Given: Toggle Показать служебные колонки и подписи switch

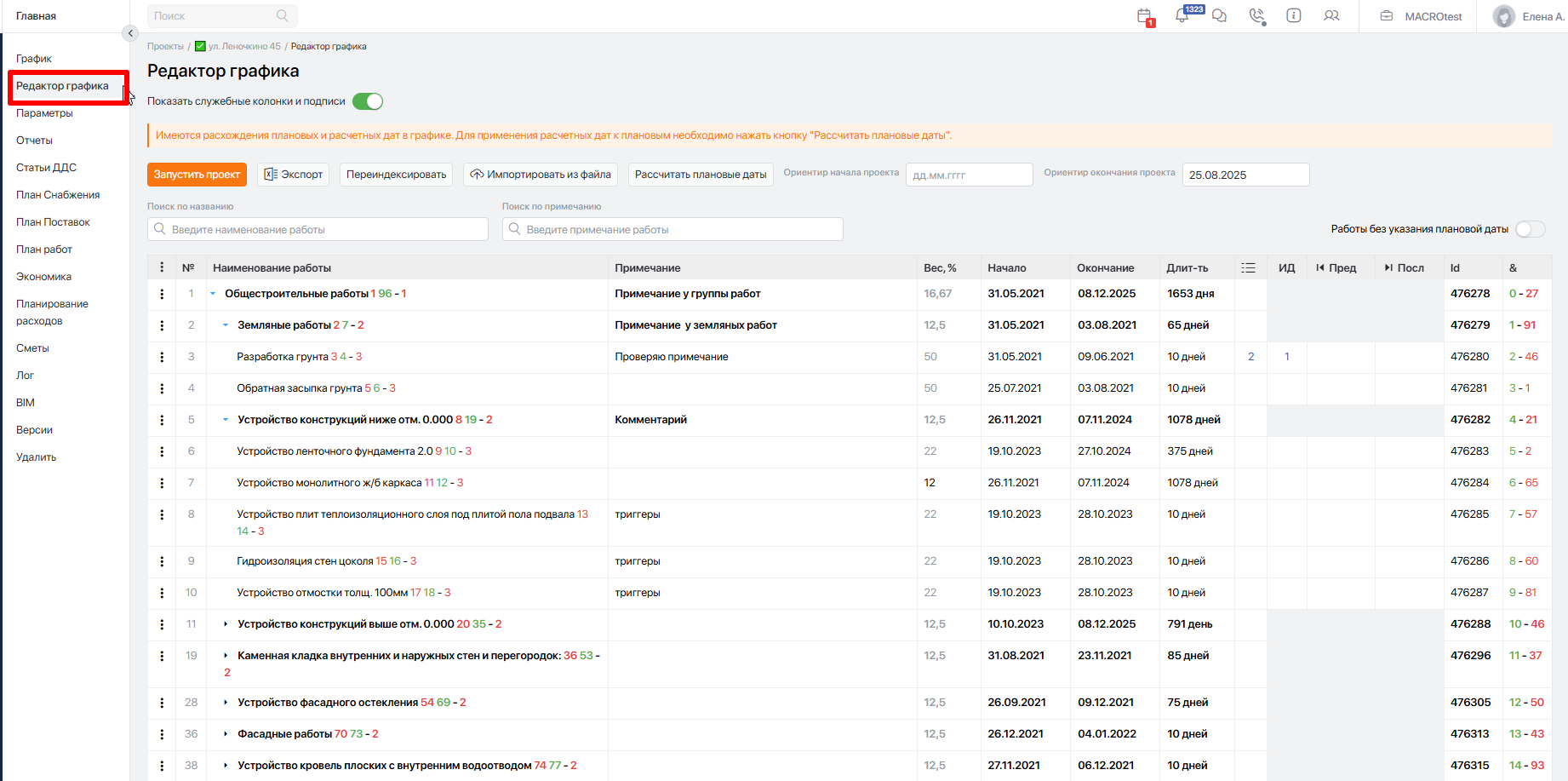Looking at the screenshot, I should pos(368,101).
